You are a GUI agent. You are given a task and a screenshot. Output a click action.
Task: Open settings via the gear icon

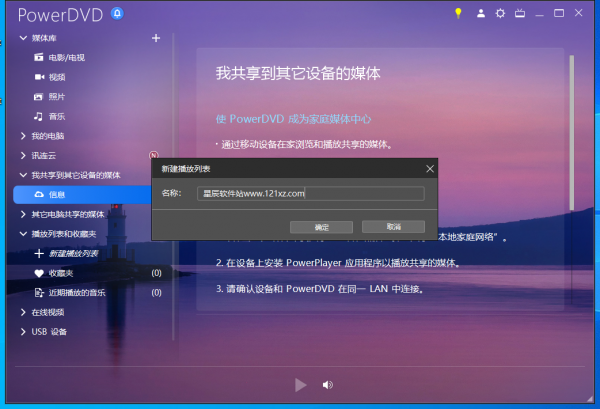point(502,13)
